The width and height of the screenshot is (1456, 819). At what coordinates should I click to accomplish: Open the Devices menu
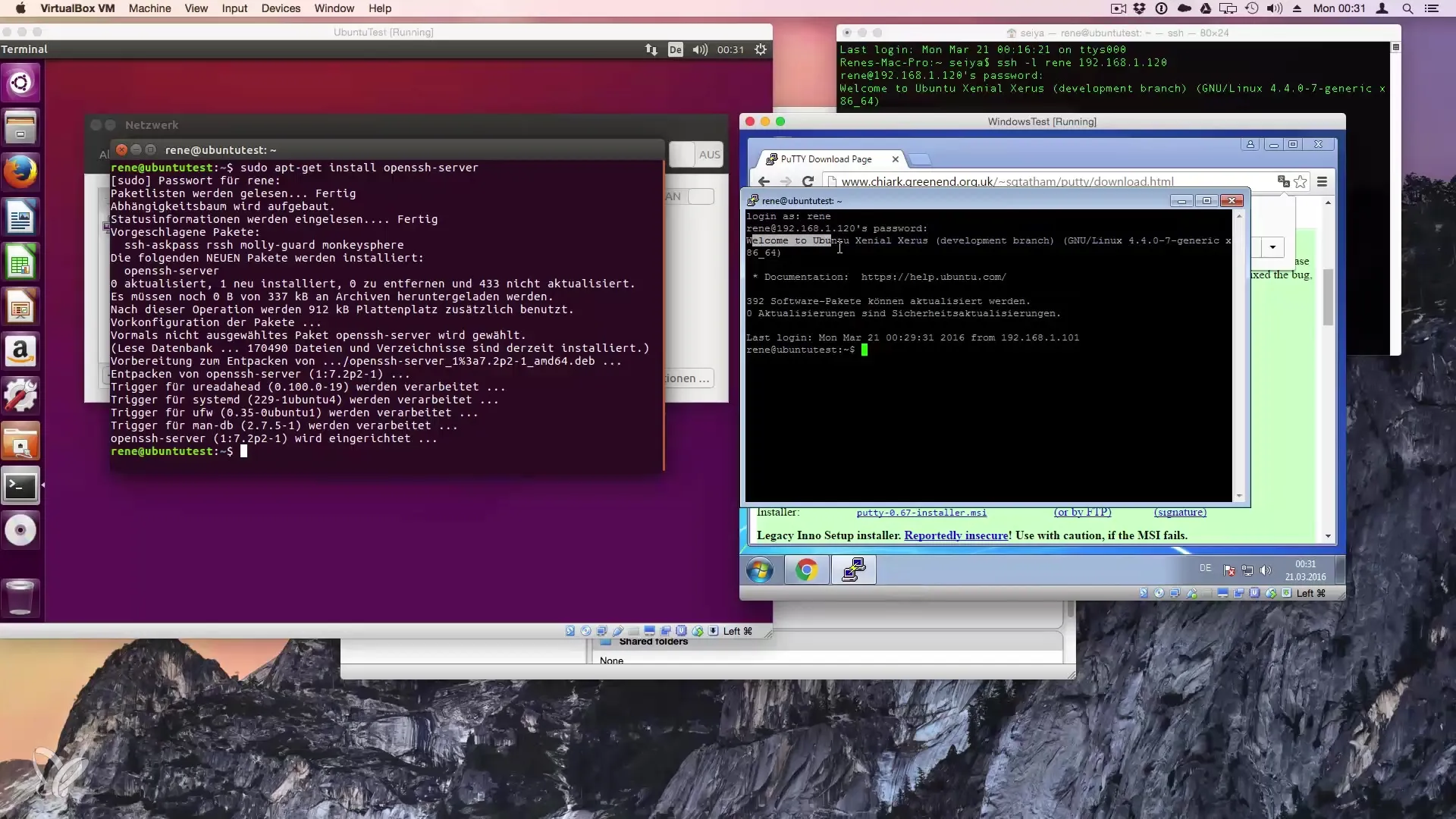[281, 8]
